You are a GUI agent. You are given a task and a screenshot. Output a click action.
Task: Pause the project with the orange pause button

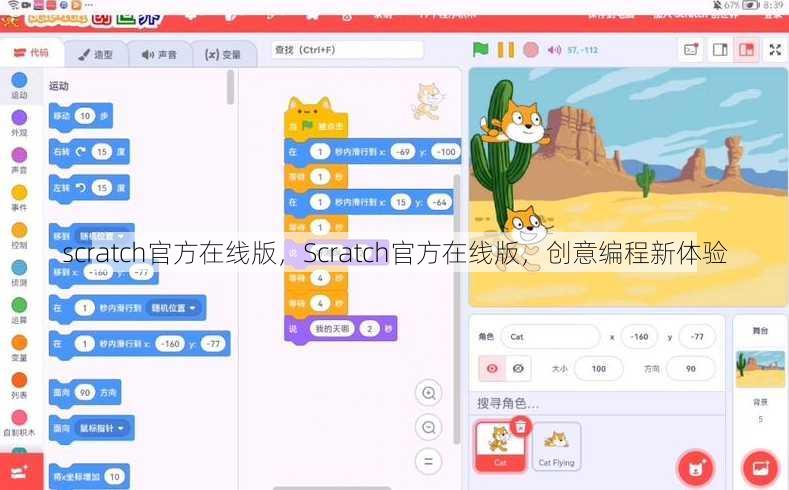506,50
